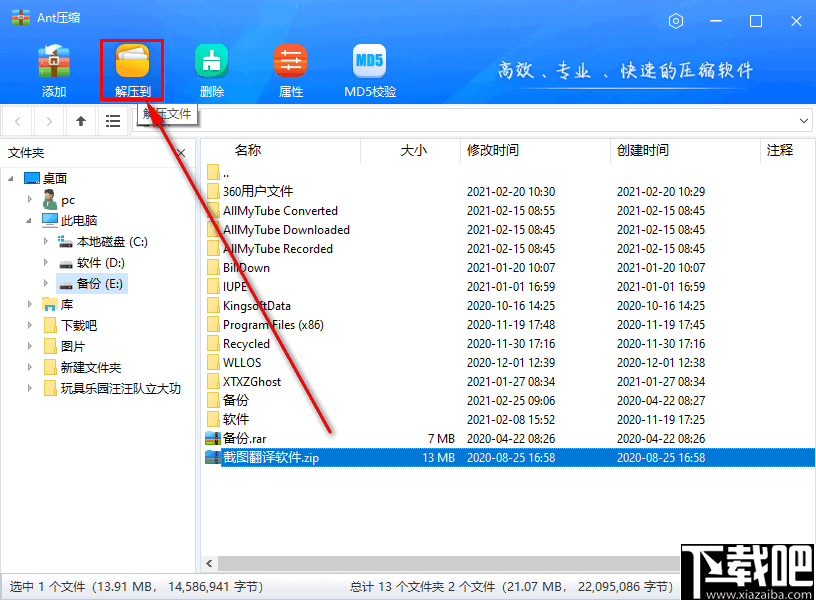Screen dimensions: 816x600
Task: Select the 备份.rar archive file
Action: click(508, 439)
